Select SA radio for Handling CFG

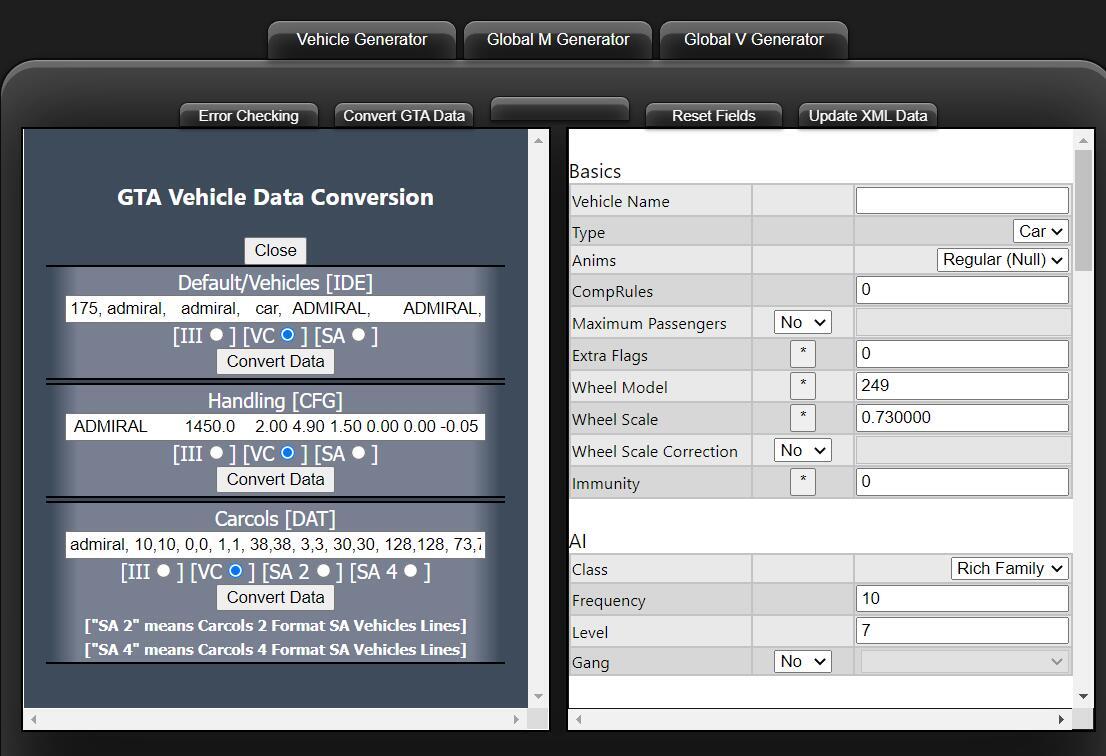(x=358, y=452)
